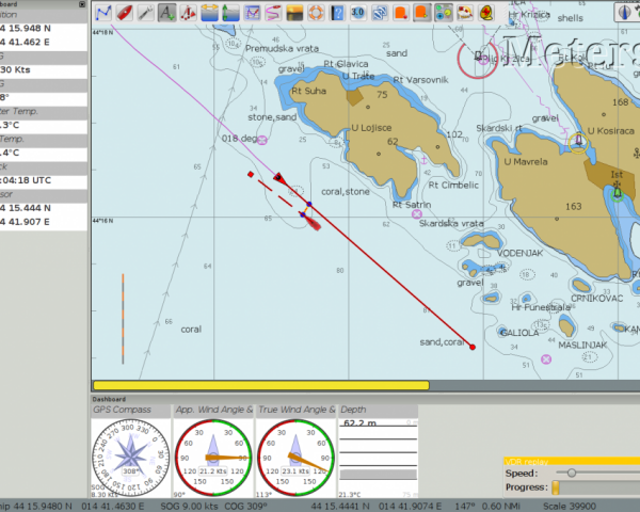Viewport: 640px width, 512px height.
Task: Change color scheme sunset icon
Action: 294,13
